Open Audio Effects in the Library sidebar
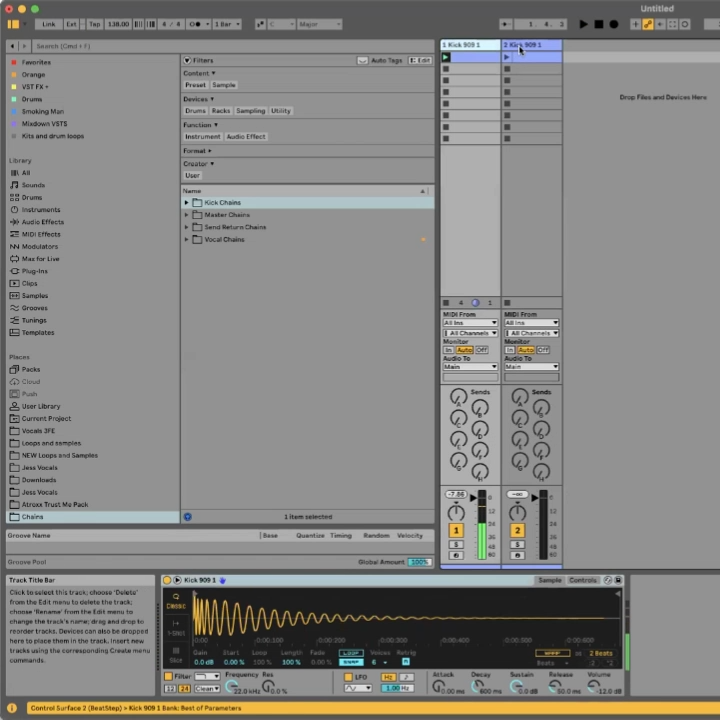Screen dimensions: 720x720 pos(42,222)
